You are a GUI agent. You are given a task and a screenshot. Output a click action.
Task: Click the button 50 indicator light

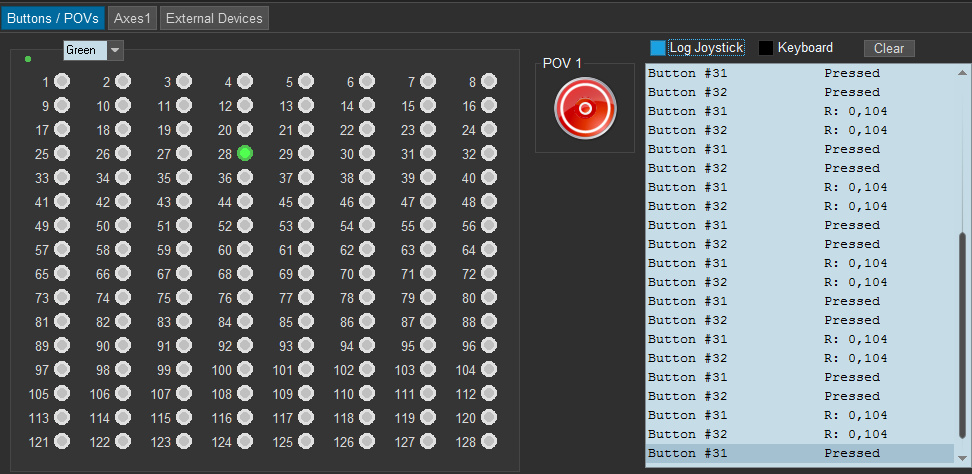[x=123, y=225]
